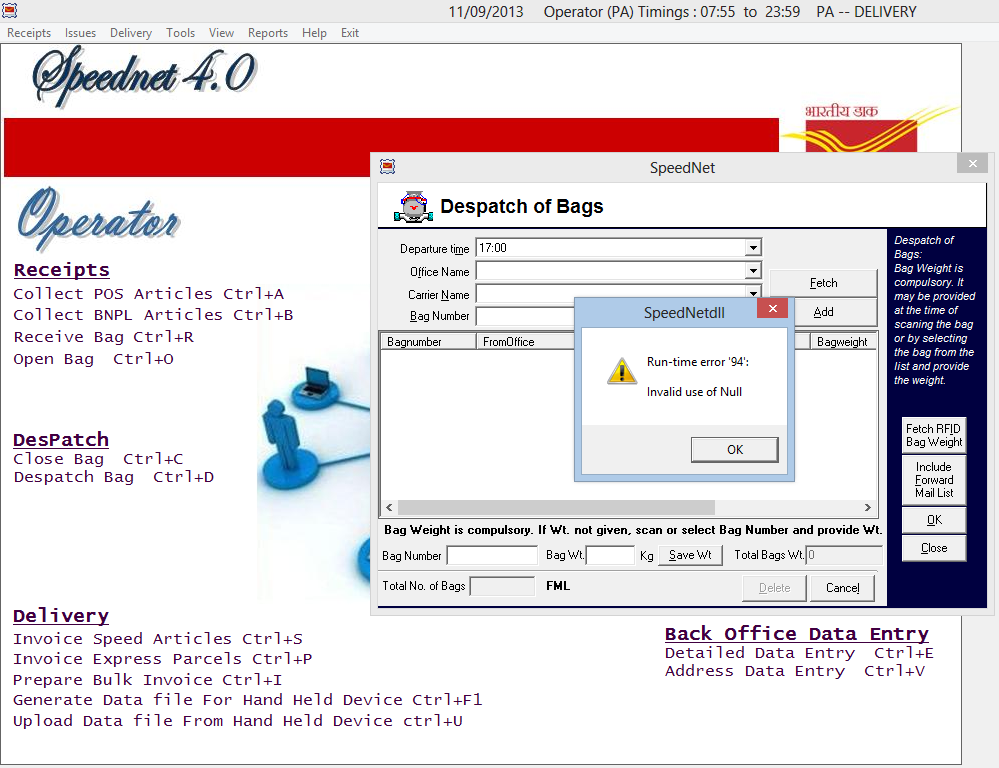Open the Carrier Name dropdown arrow

coord(753,293)
